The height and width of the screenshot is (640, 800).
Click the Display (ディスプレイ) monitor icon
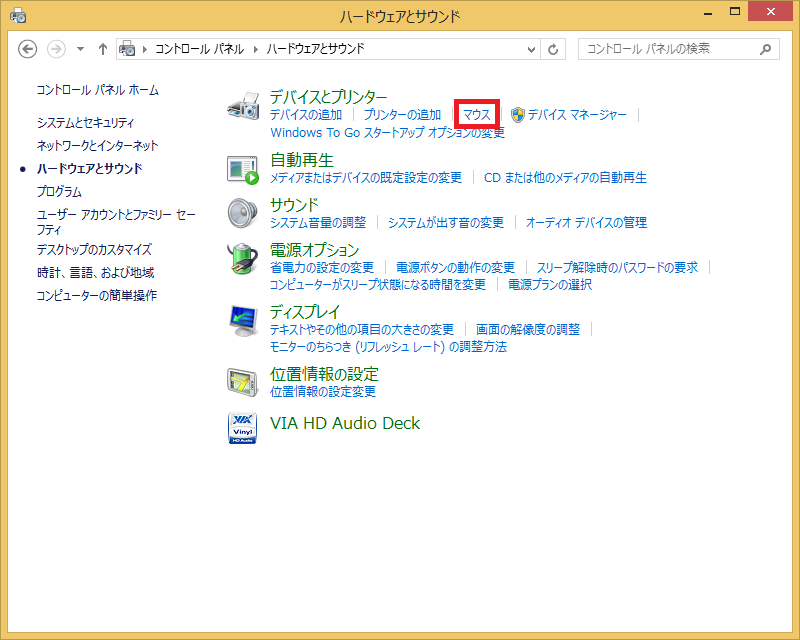coord(243,320)
